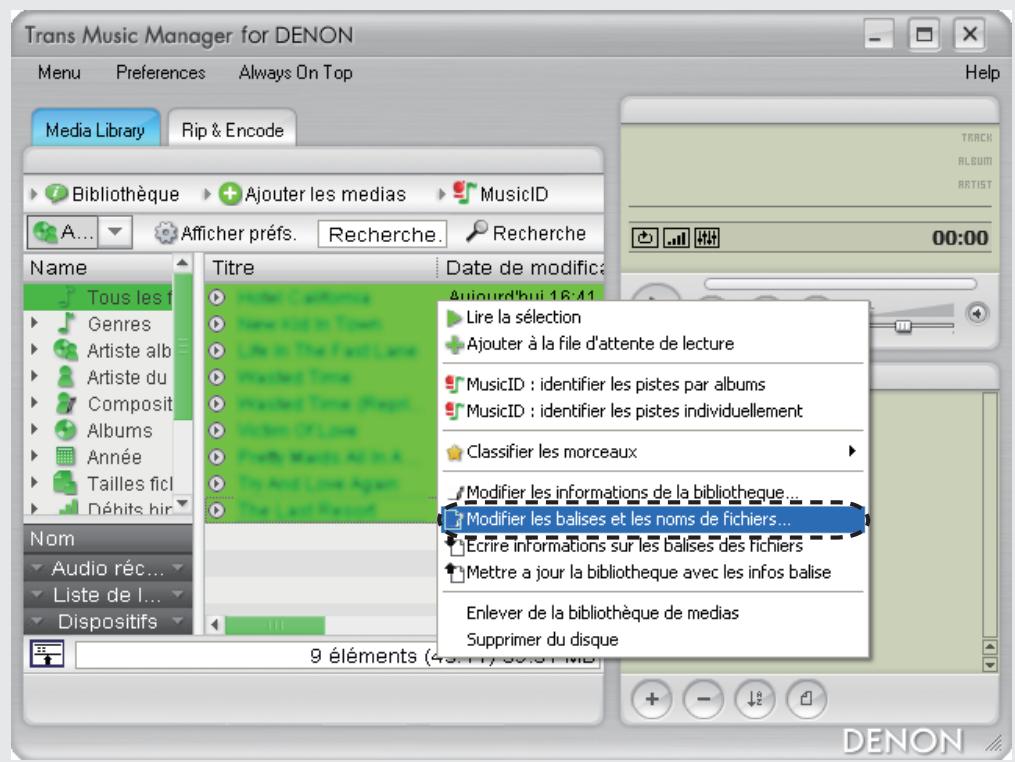Click the repeat mode icon in player display
Screen dimensions: 1015x762
click(x=645, y=238)
